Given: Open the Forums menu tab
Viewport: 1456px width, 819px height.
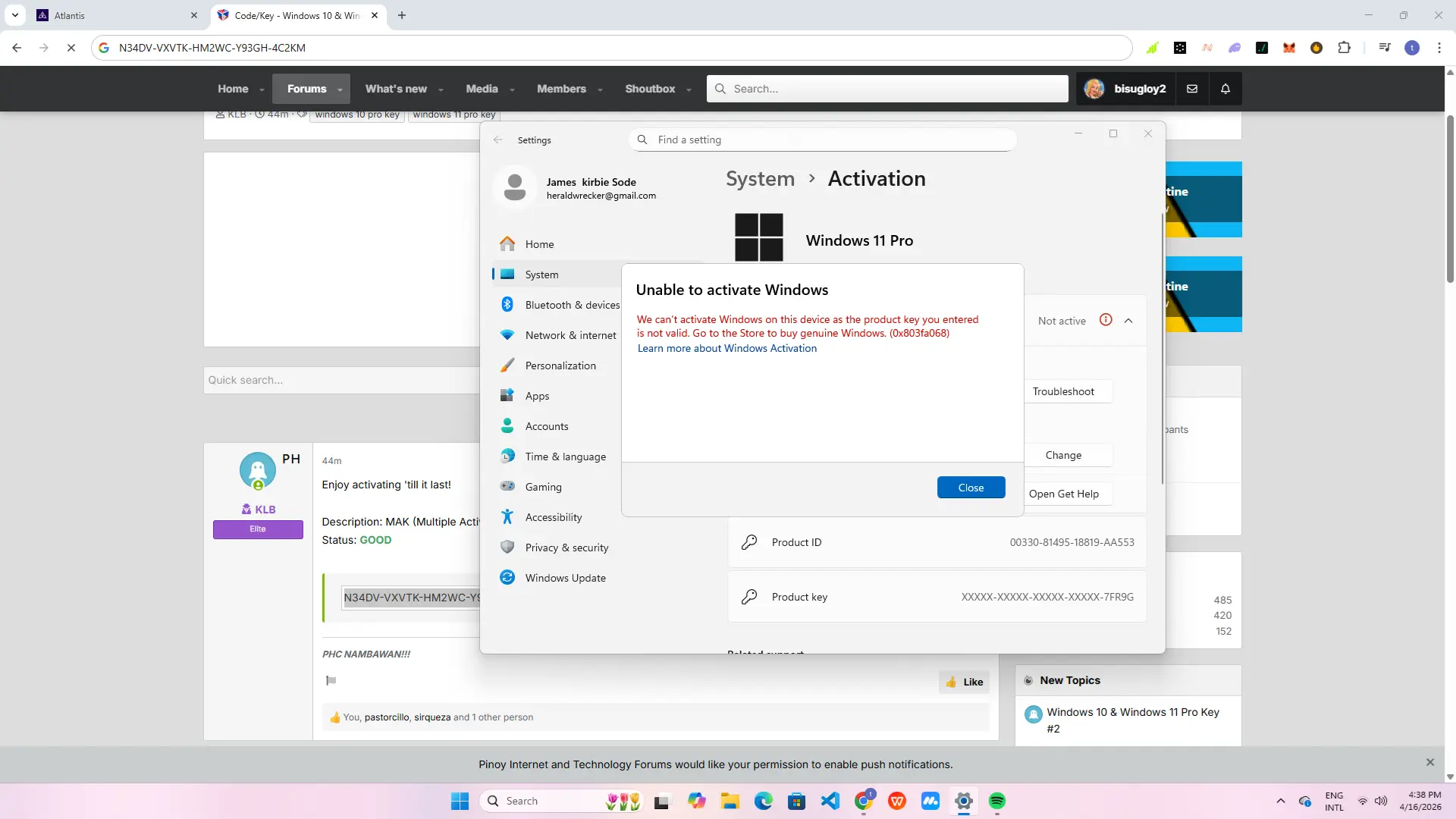Looking at the screenshot, I should [306, 89].
